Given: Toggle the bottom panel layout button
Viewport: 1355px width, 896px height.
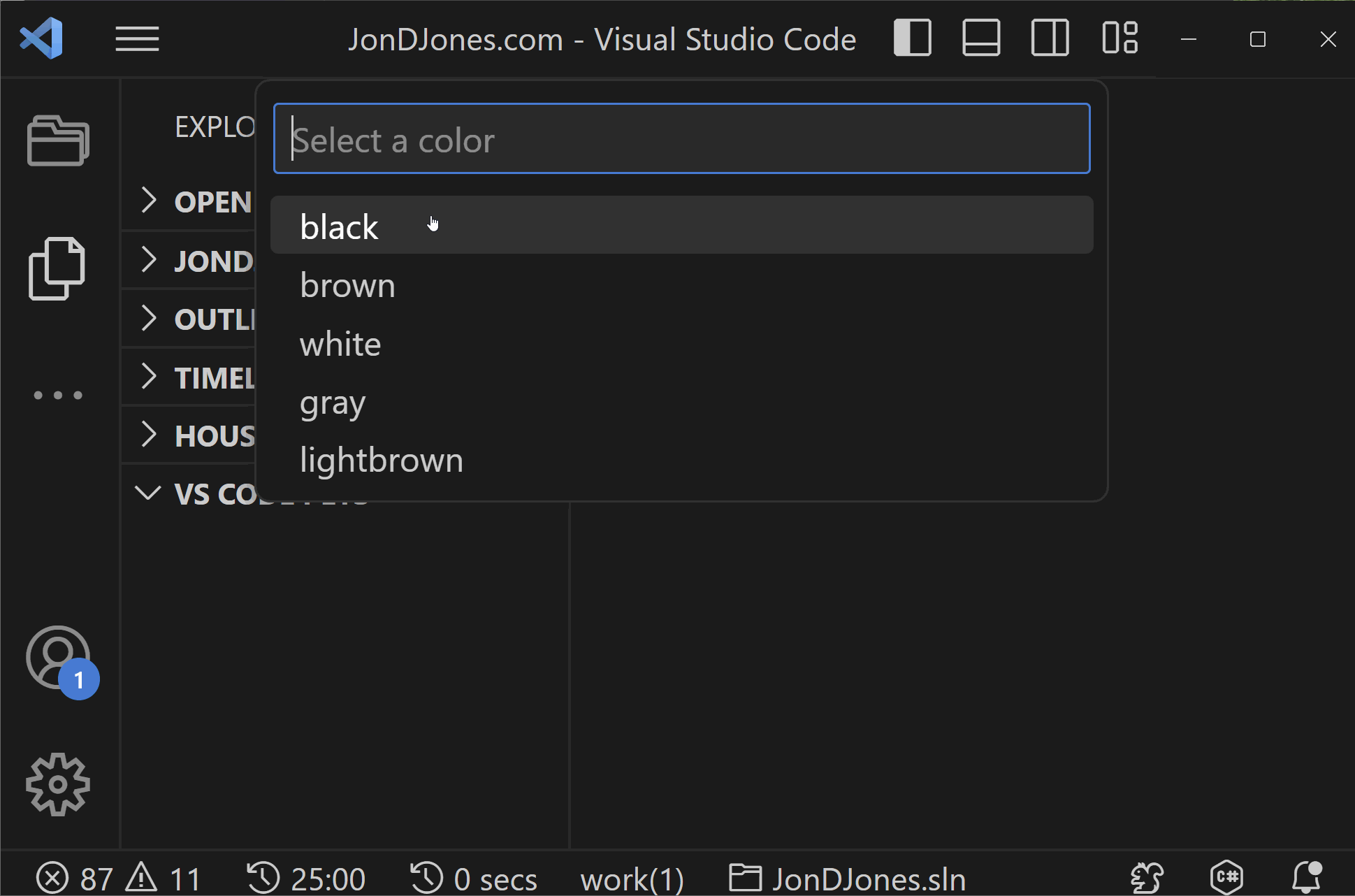Looking at the screenshot, I should coord(981,38).
